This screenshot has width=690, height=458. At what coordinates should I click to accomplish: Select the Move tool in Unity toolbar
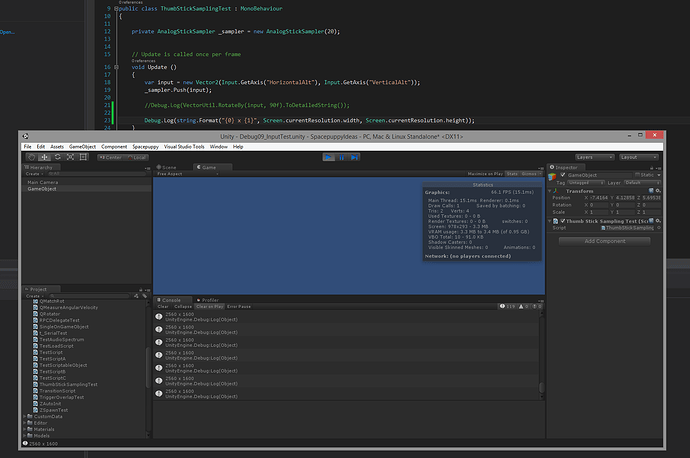pyautogui.click(x=43, y=157)
